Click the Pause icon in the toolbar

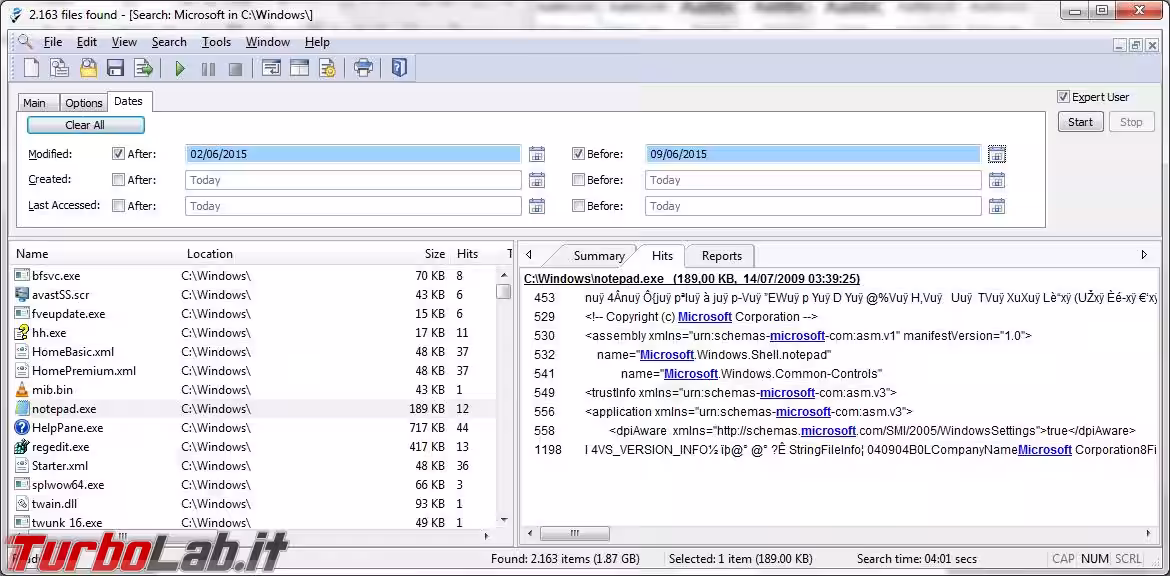[208, 69]
